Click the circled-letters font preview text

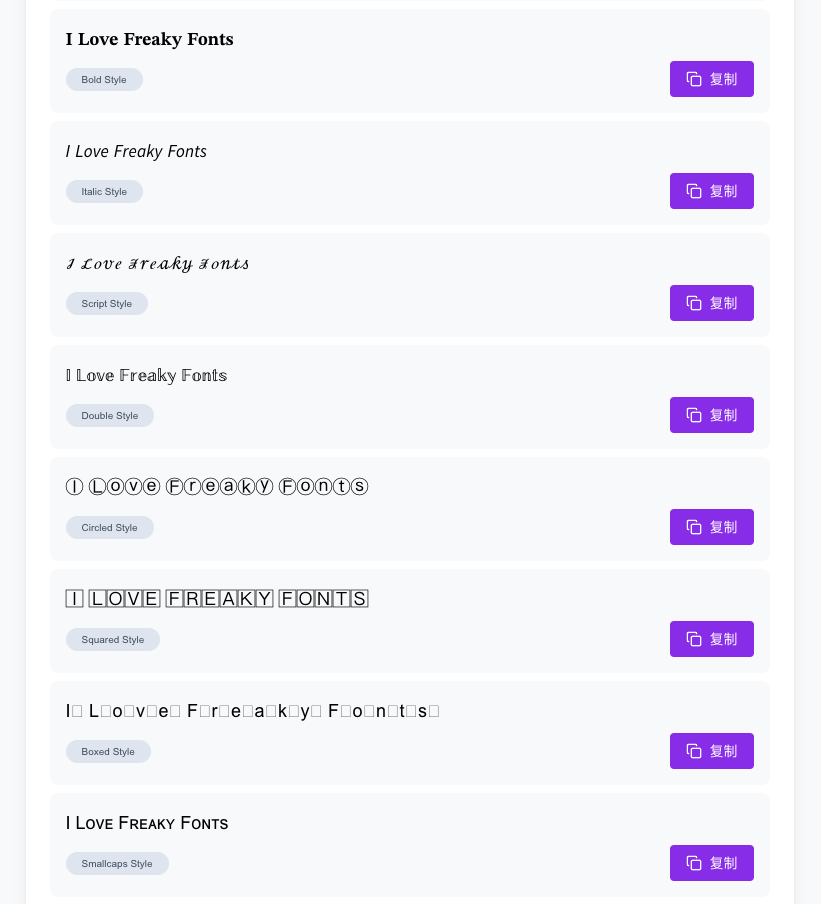click(217, 487)
